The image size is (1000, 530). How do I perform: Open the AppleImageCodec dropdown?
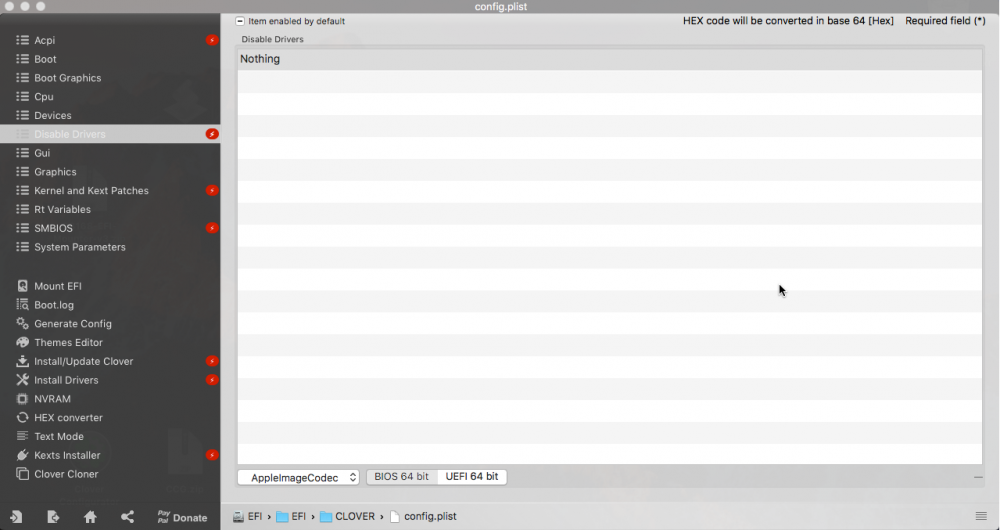[x=298, y=477]
